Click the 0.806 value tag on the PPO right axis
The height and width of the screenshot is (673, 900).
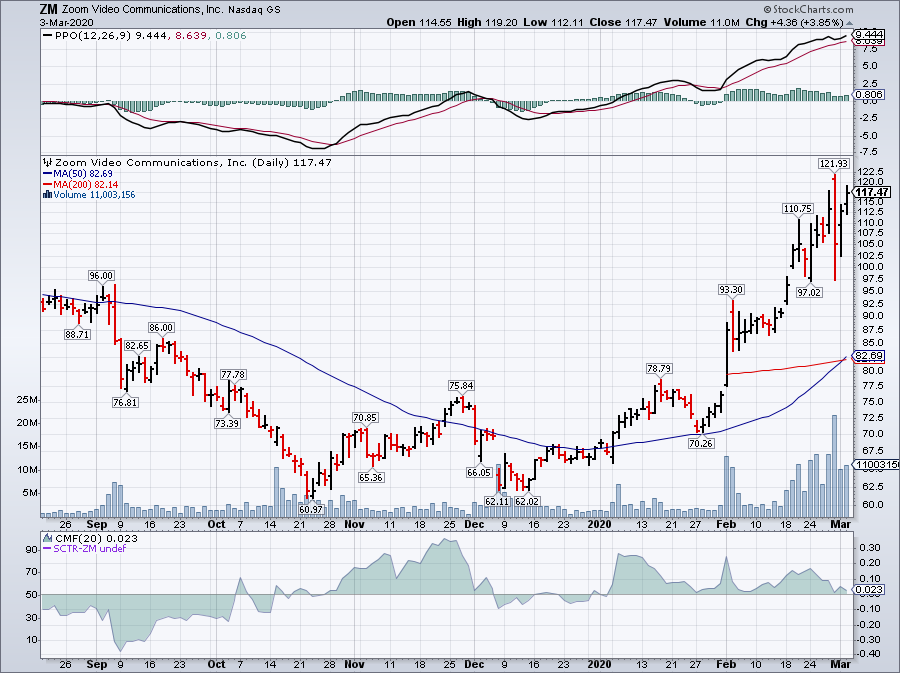(869, 95)
